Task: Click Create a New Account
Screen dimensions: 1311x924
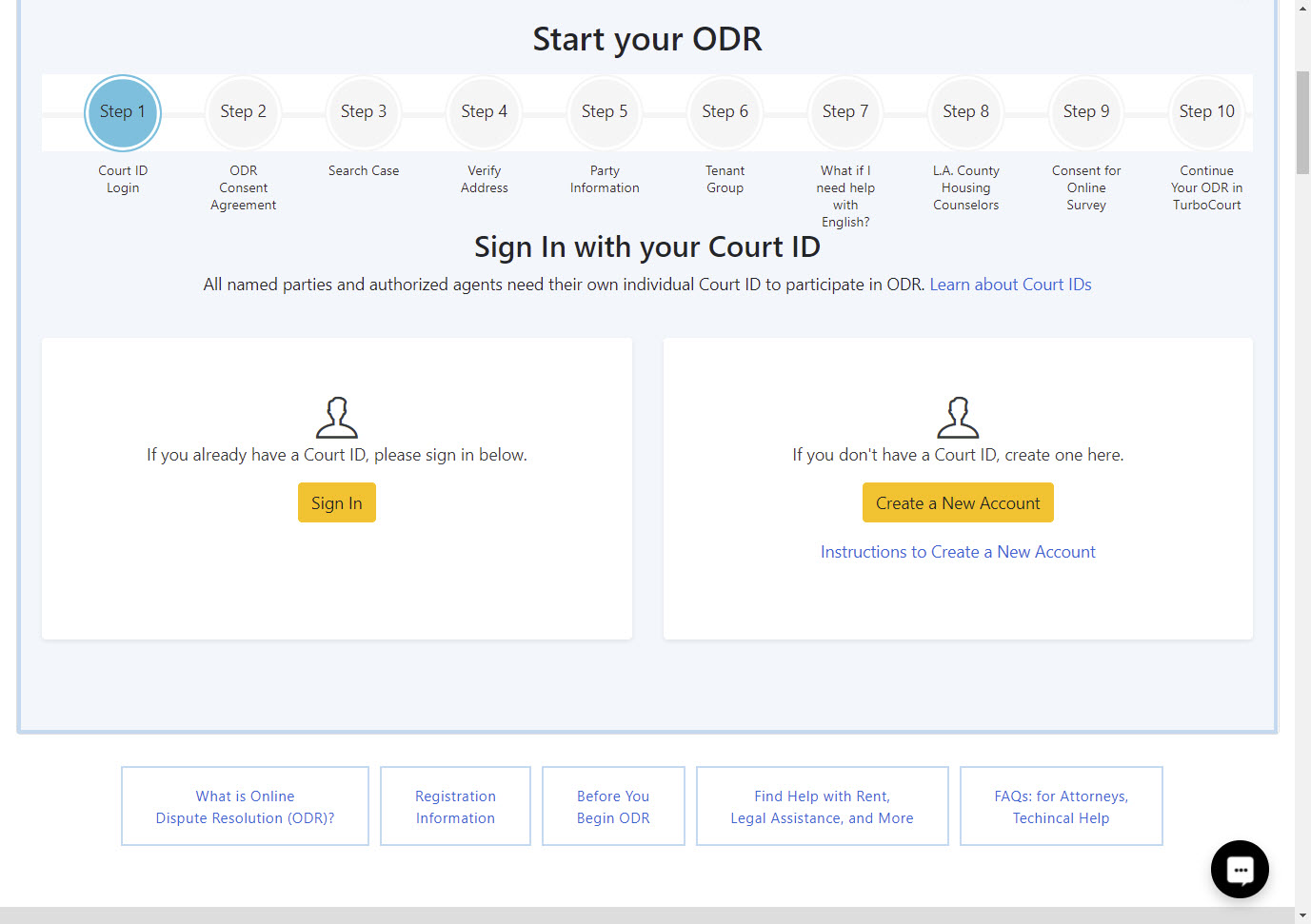Action: 958,502
